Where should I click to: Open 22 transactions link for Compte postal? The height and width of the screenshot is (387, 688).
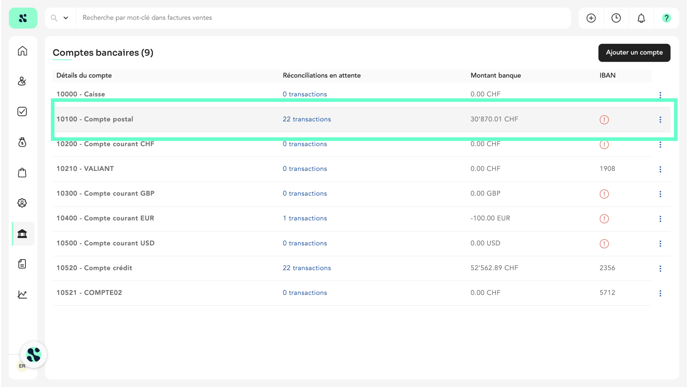307,119
